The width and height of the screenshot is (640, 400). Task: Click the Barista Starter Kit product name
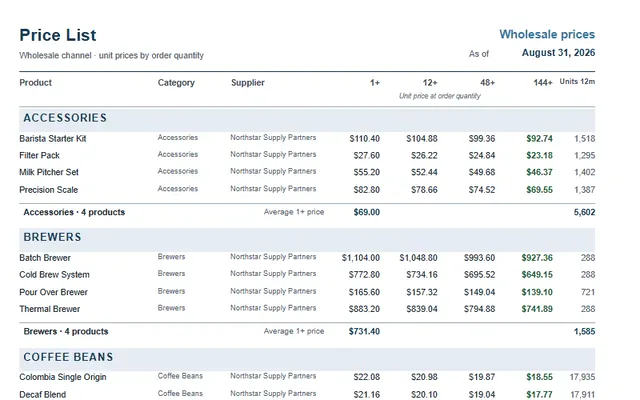(53, 139)
